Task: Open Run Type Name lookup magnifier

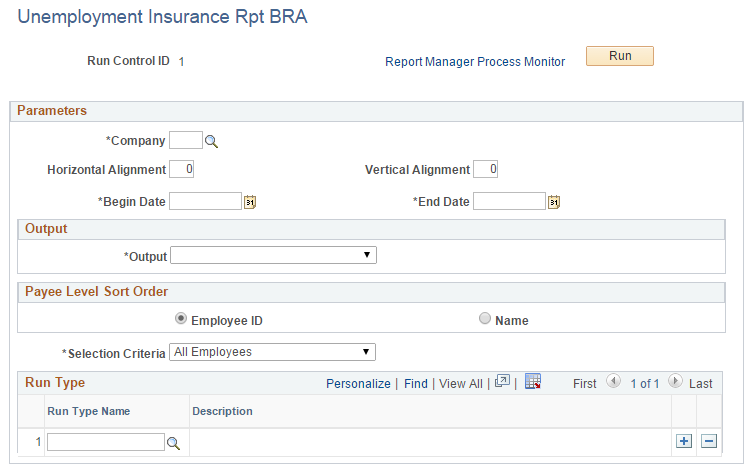Action: click(x=173, y=443)
